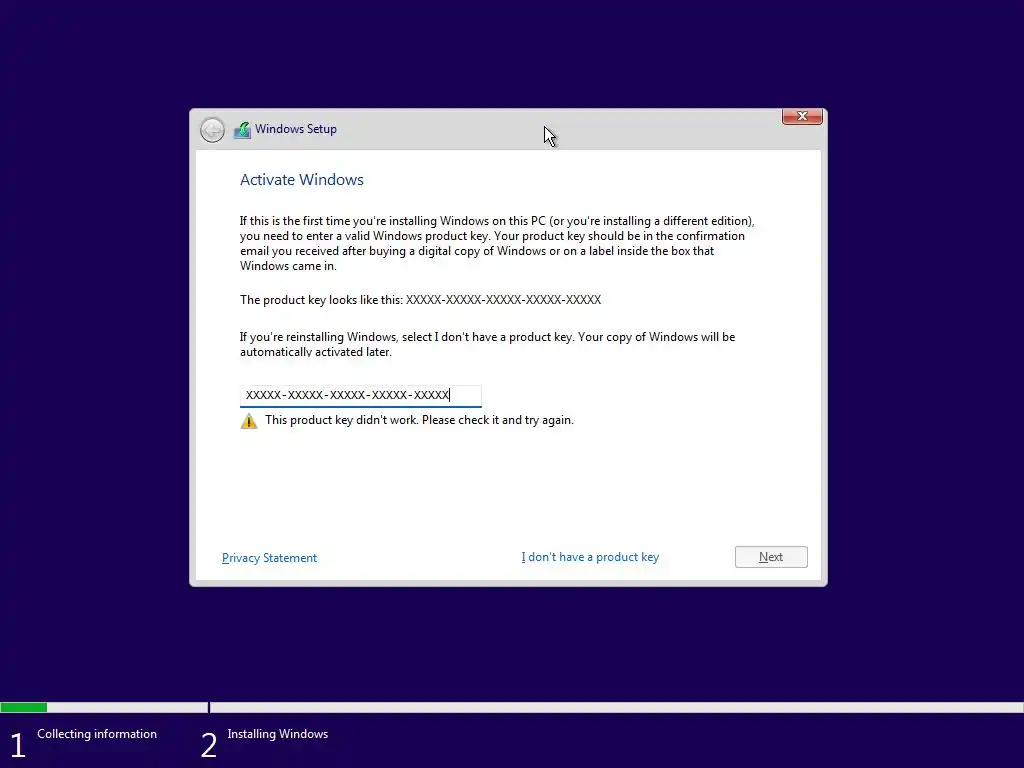Click the reinstalling Windows instruction paragraph

pos(487,344)
